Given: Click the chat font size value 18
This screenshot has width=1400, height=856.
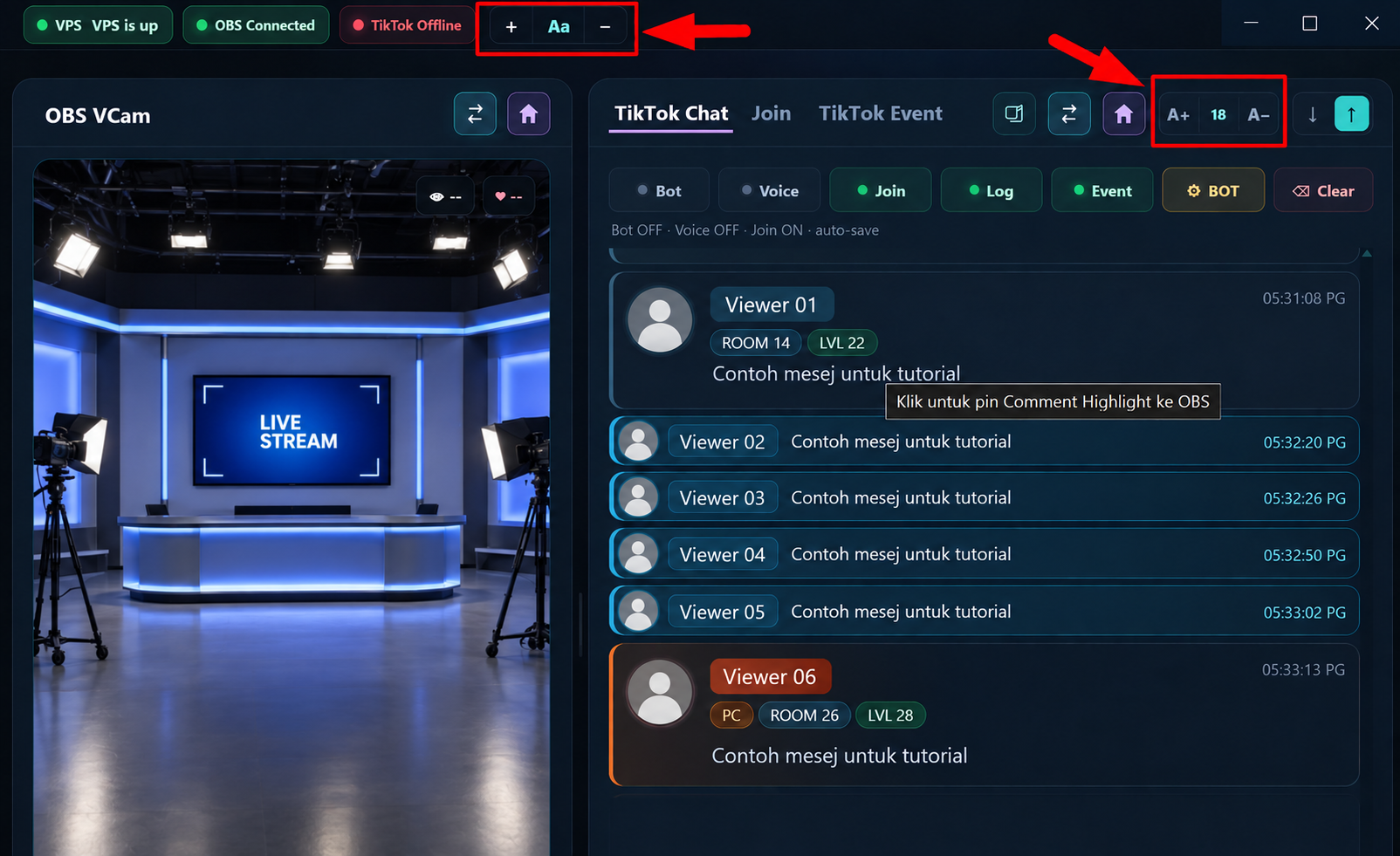Looking at the screenshot, I should tap(1218, 114).
